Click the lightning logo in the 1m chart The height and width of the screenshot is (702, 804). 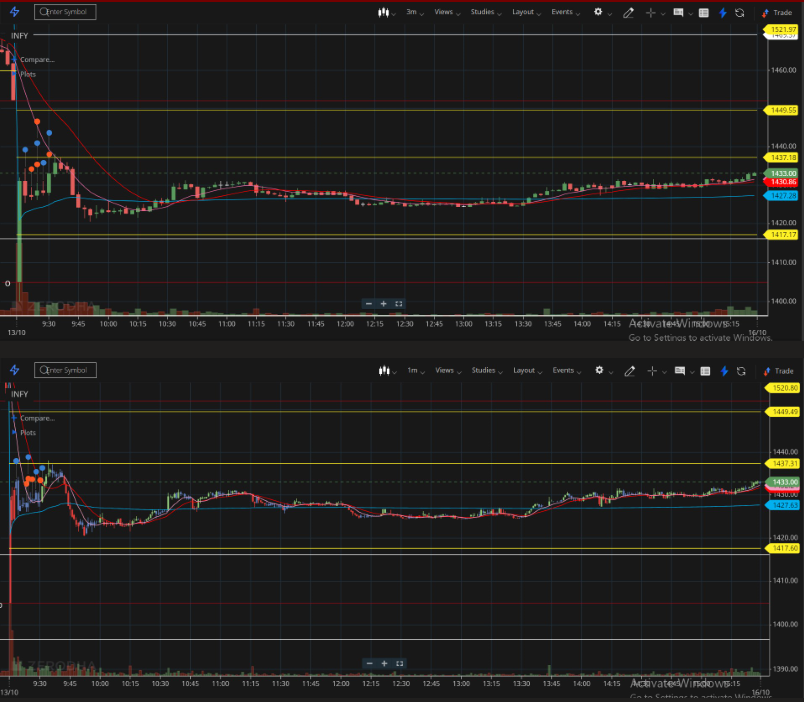point(14,370)
